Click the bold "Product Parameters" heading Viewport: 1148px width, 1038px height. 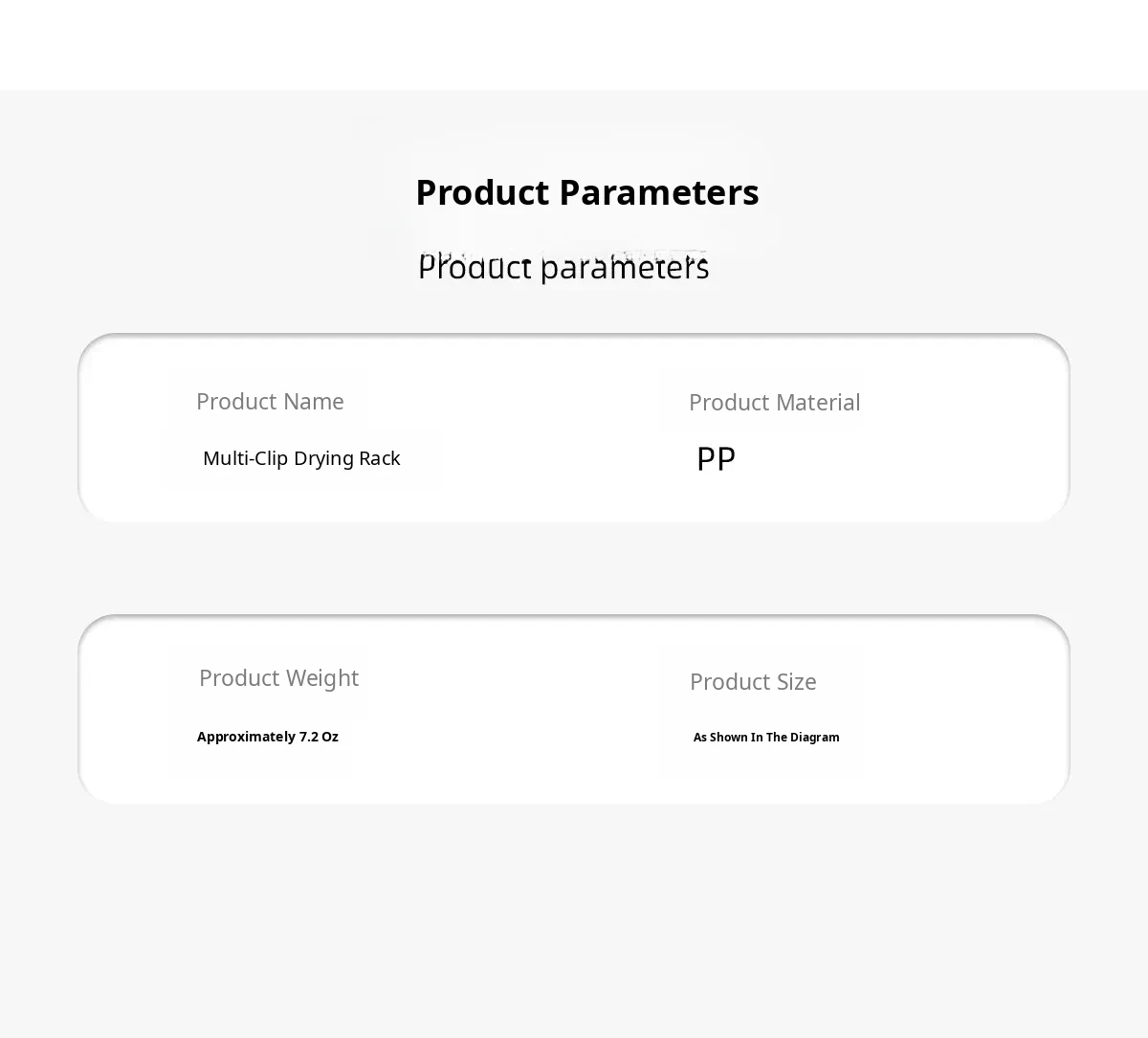[x=586, y=193]
